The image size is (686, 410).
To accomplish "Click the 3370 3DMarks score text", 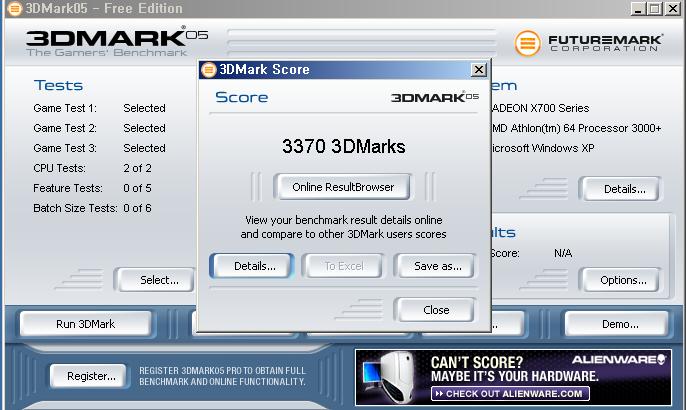I will click(x=343, y=146).
